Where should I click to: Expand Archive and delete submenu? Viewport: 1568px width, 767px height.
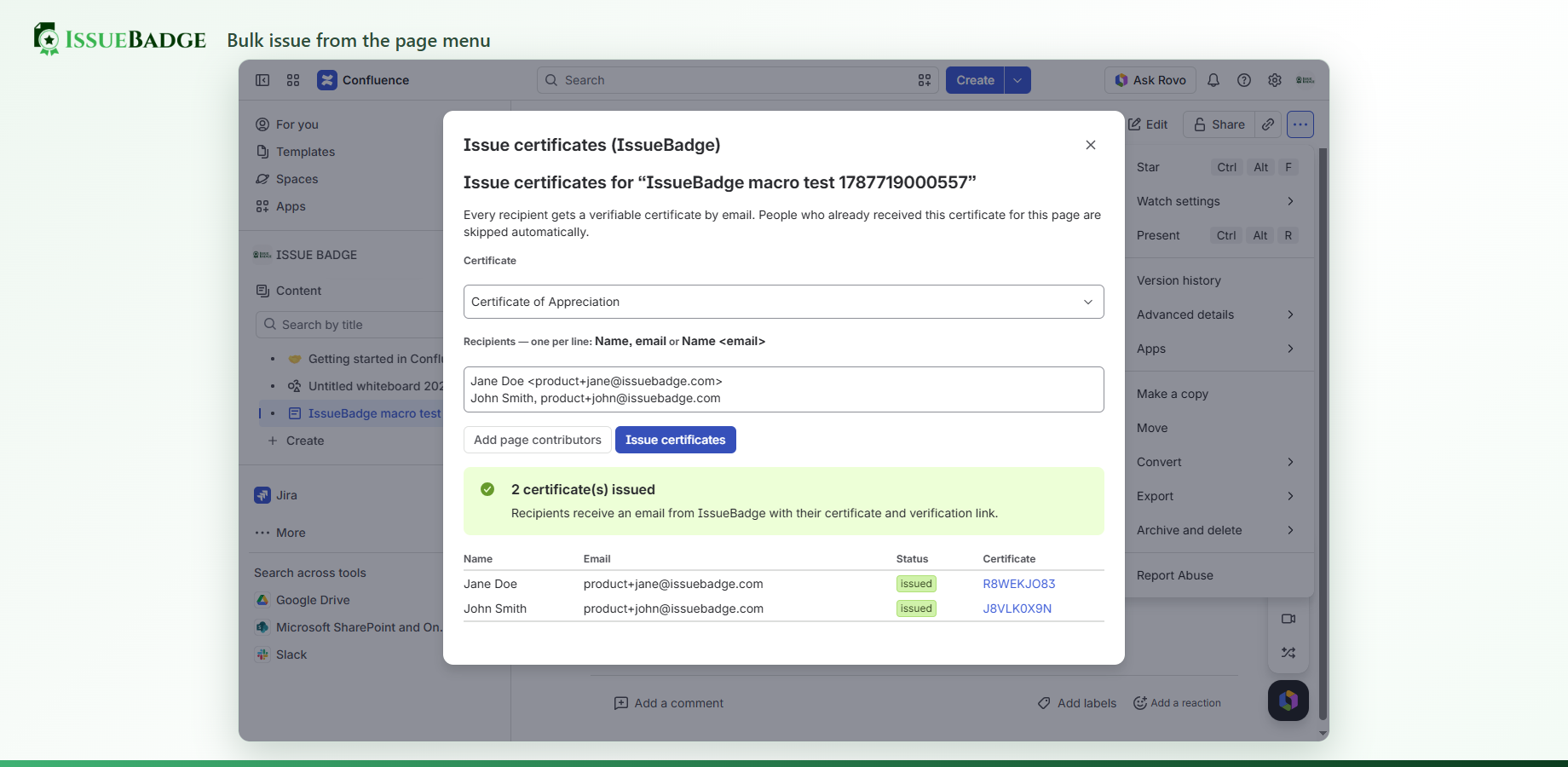(x=1217, y=530)
